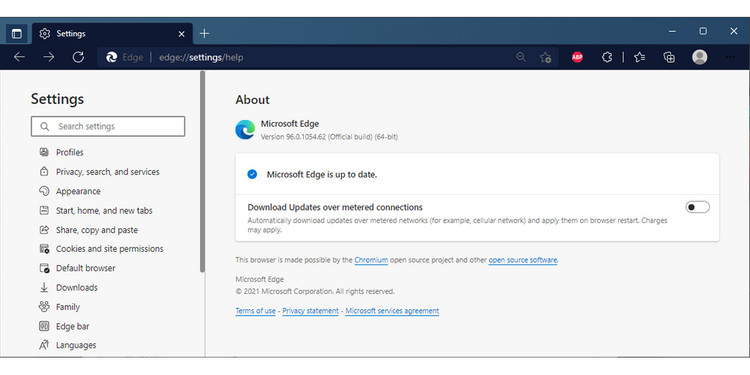This screenshot has height=375, width=750.
Task: Open the Favorites list icon
Action: (x=640, y=57)
